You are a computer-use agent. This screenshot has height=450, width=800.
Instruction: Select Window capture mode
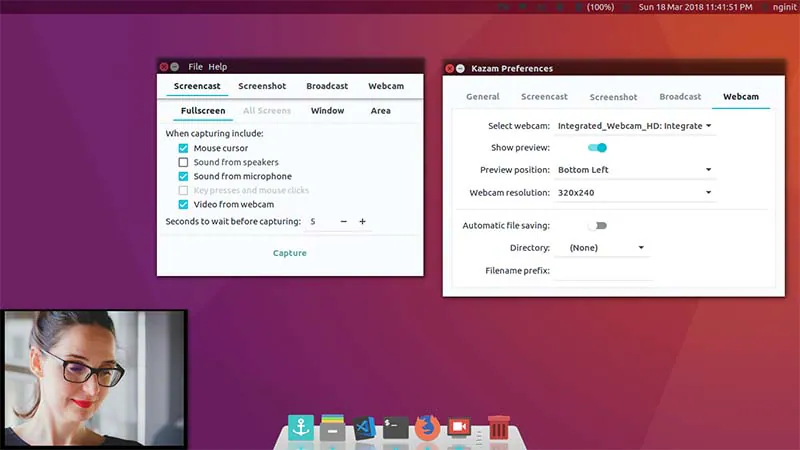(327, 111)
